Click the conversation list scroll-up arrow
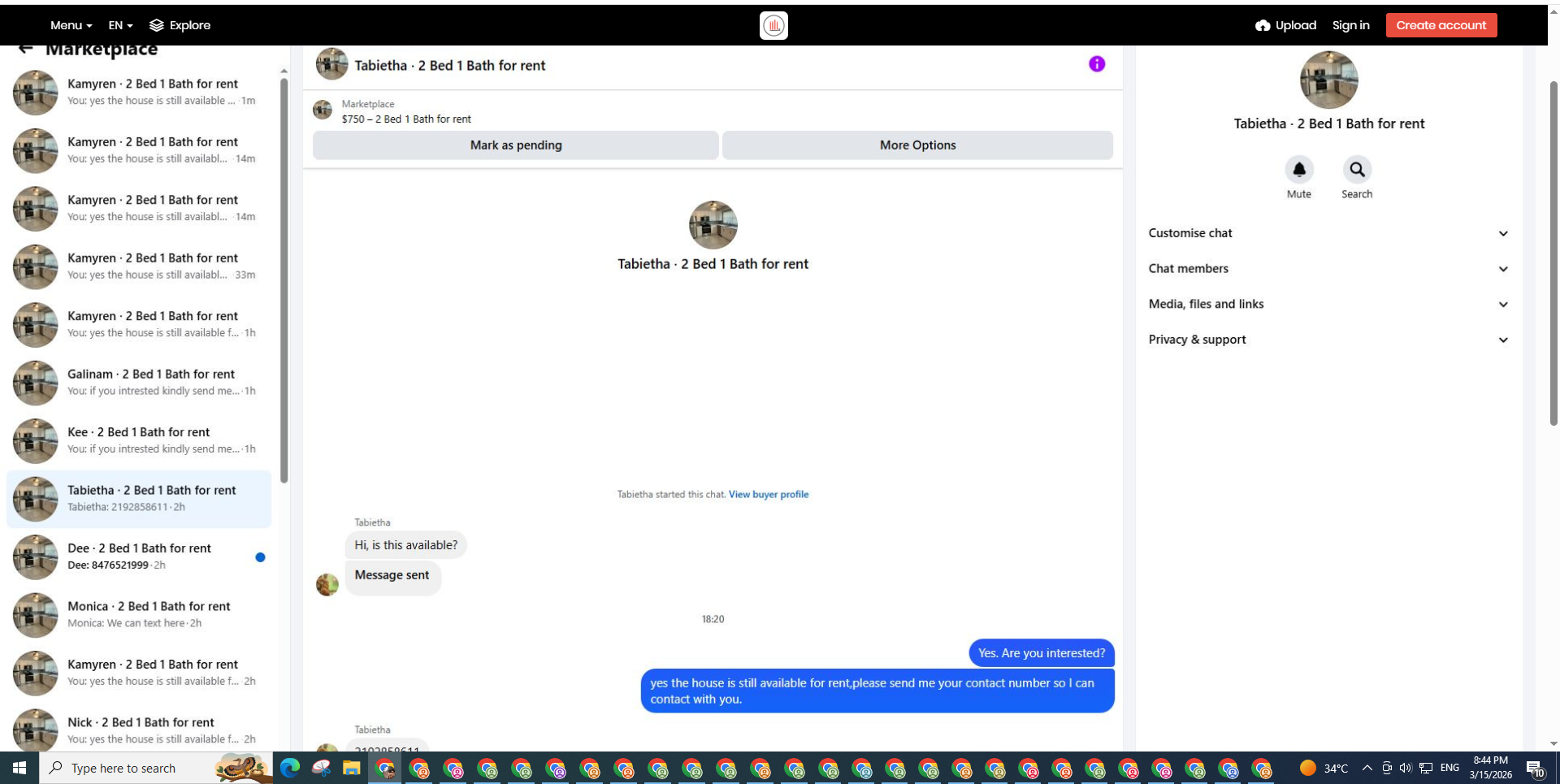 point(284,71)
